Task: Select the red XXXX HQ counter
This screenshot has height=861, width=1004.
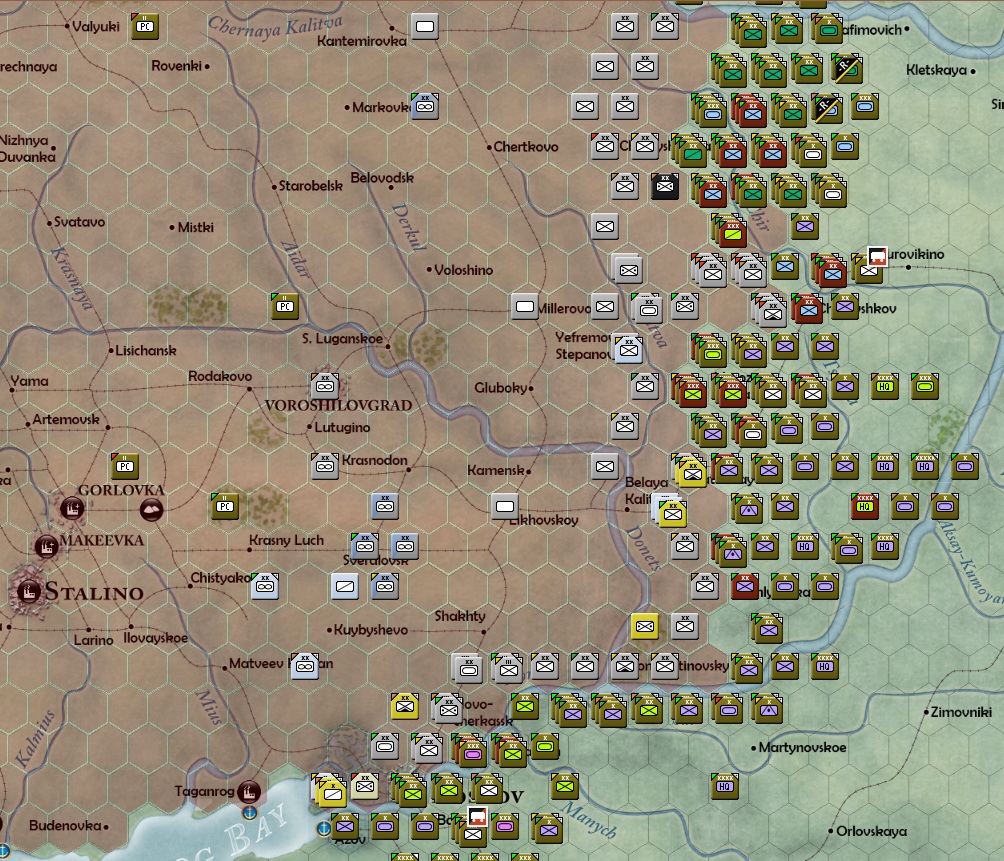Action: point(864,506)
